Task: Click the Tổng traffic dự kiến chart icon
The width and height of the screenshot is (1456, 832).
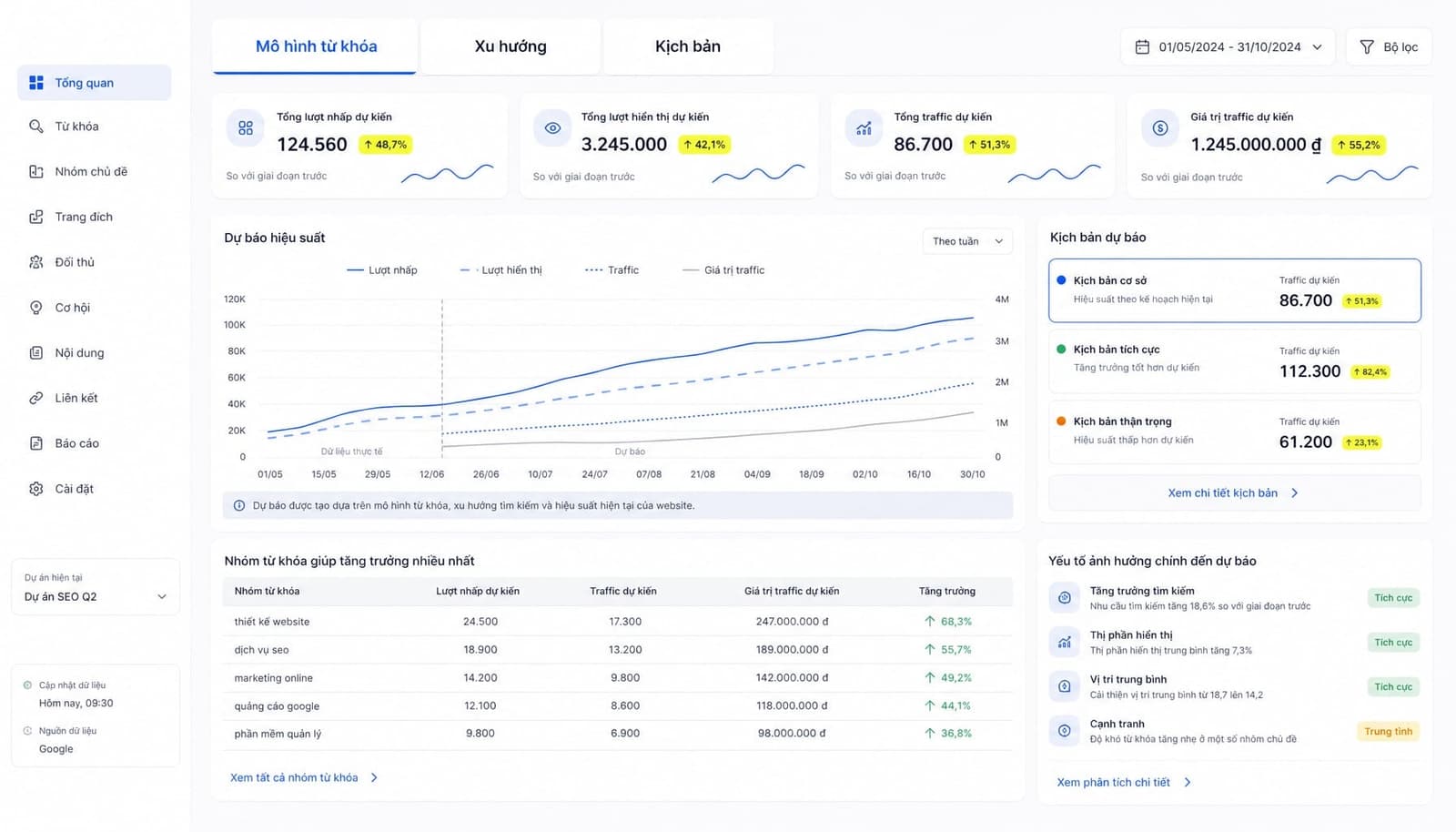Action: click(x=864, y=128)
